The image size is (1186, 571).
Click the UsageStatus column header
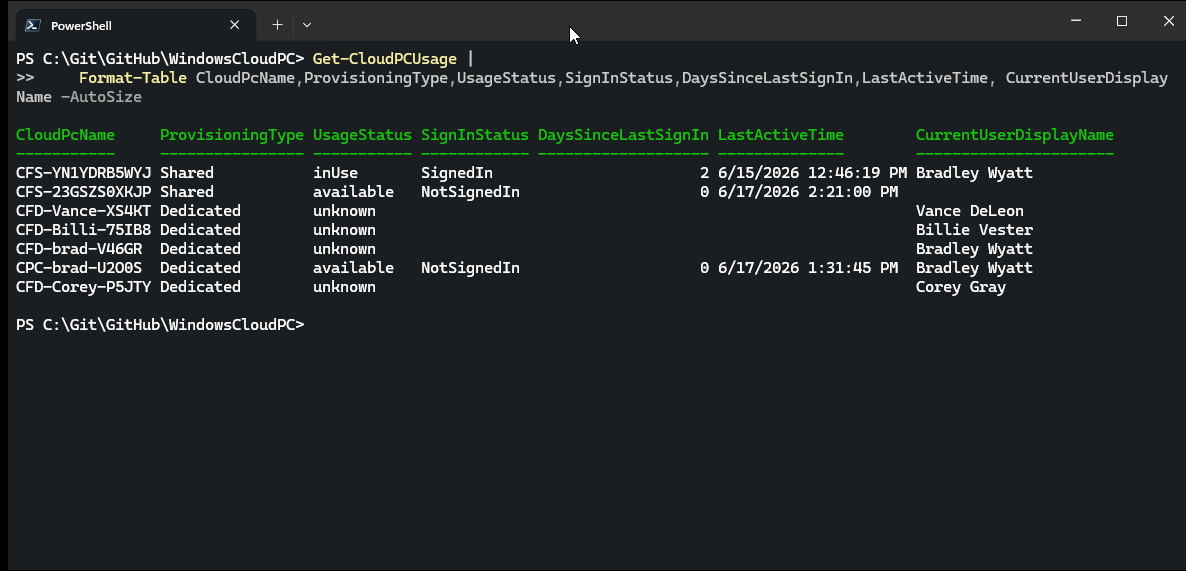(362, 135)
